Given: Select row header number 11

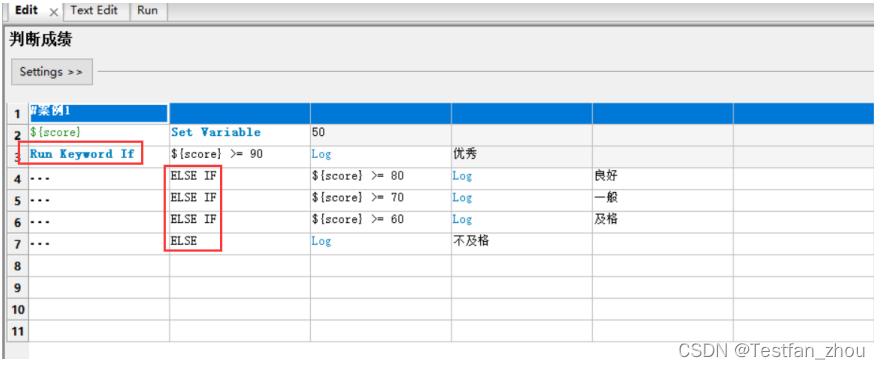Looking at the screenshot, I should (17, 331).
